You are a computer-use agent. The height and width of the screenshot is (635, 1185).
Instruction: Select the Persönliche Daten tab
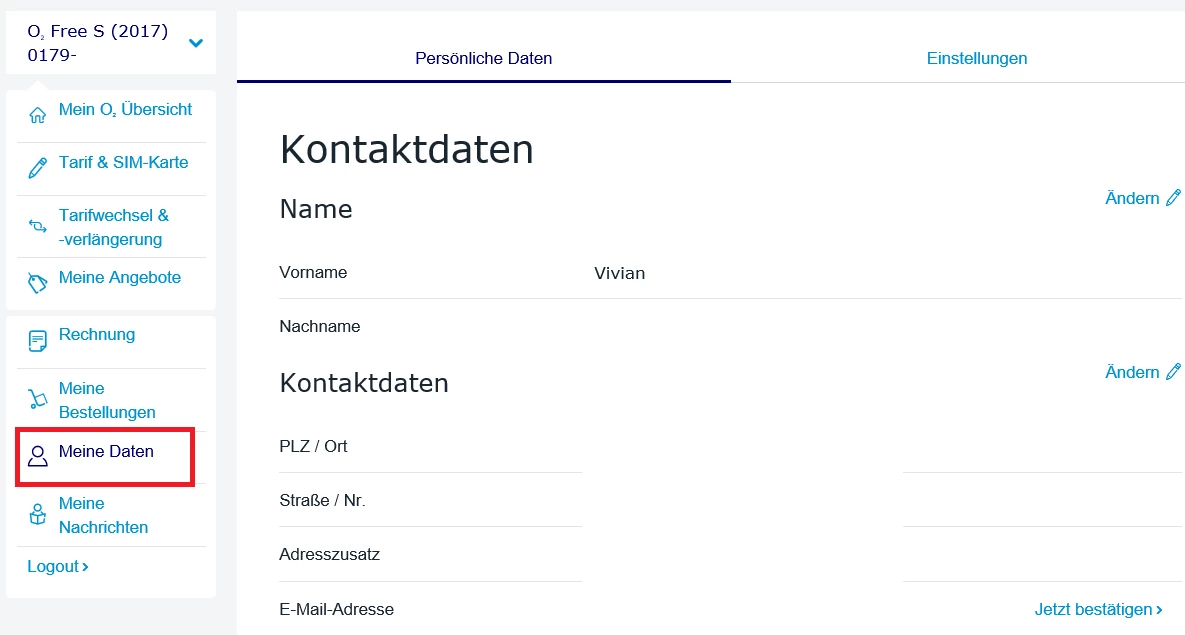pos(484,58)
